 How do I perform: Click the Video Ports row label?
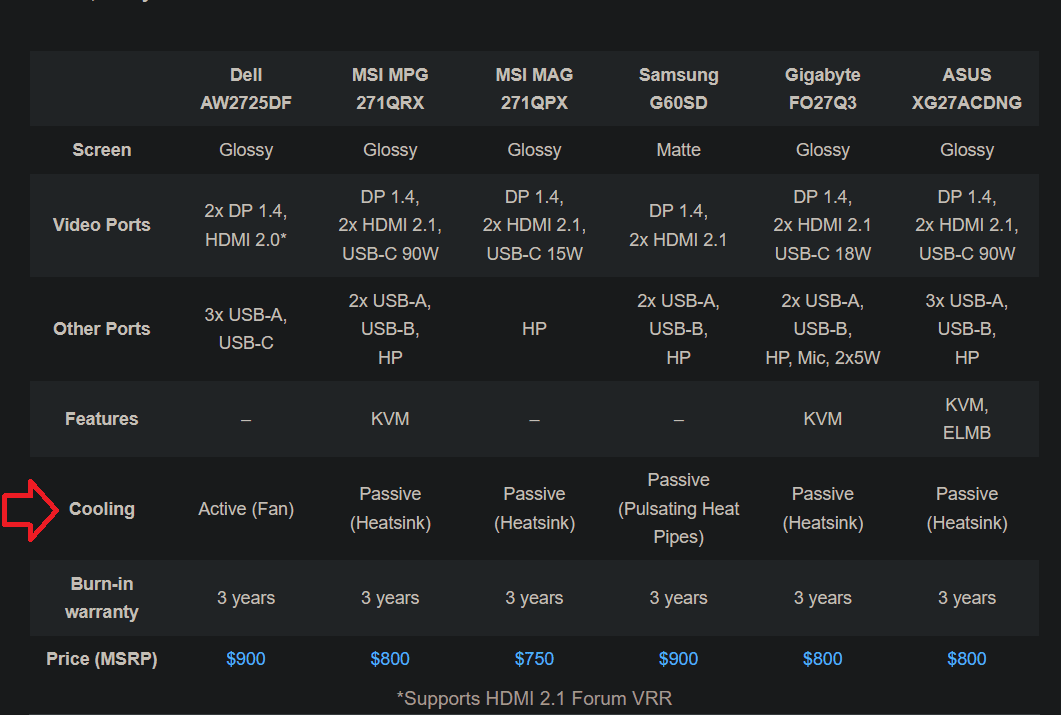101,225
